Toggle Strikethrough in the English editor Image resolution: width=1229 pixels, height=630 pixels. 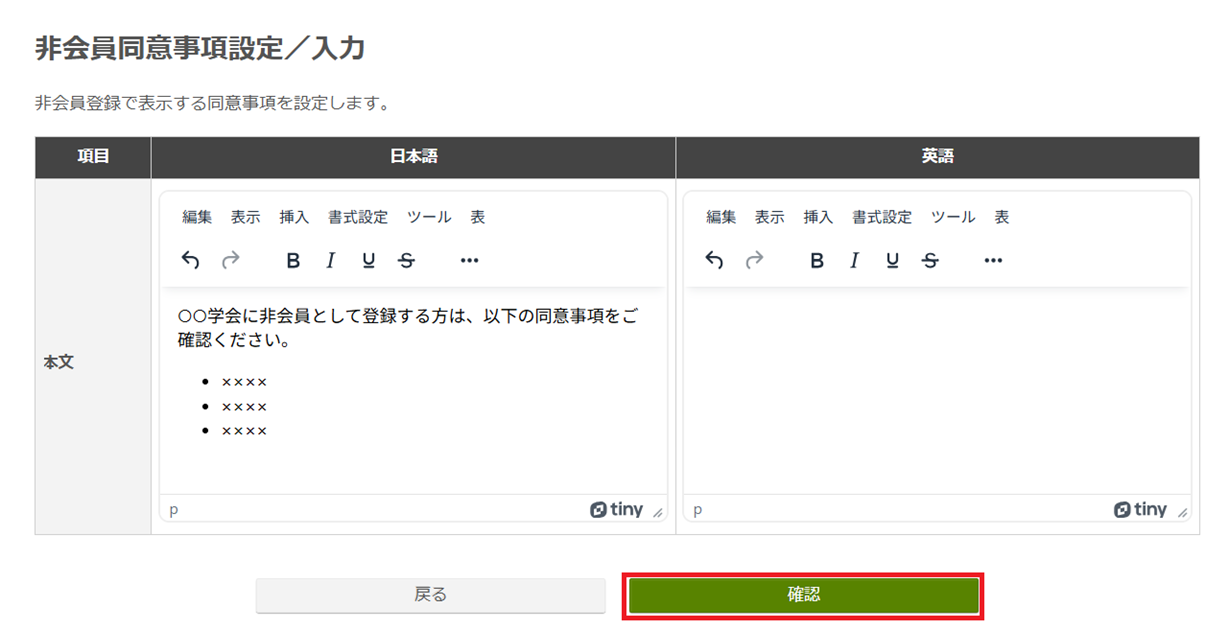(x=930, y=261)
